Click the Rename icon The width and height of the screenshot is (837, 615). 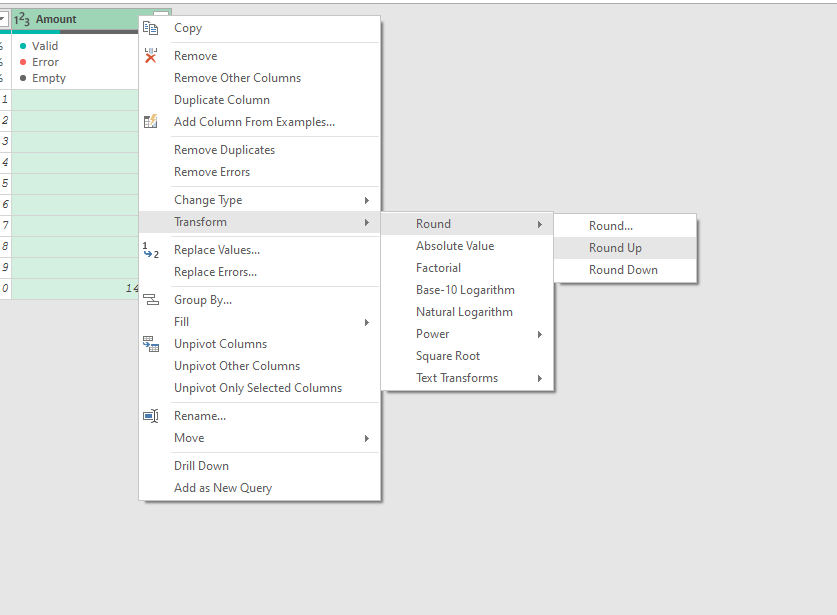(151, 416)
